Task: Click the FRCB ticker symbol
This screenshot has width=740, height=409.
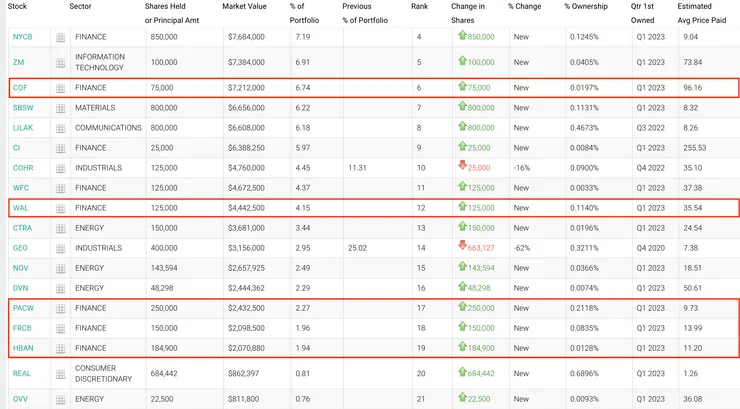Action: tap(22, 328)
